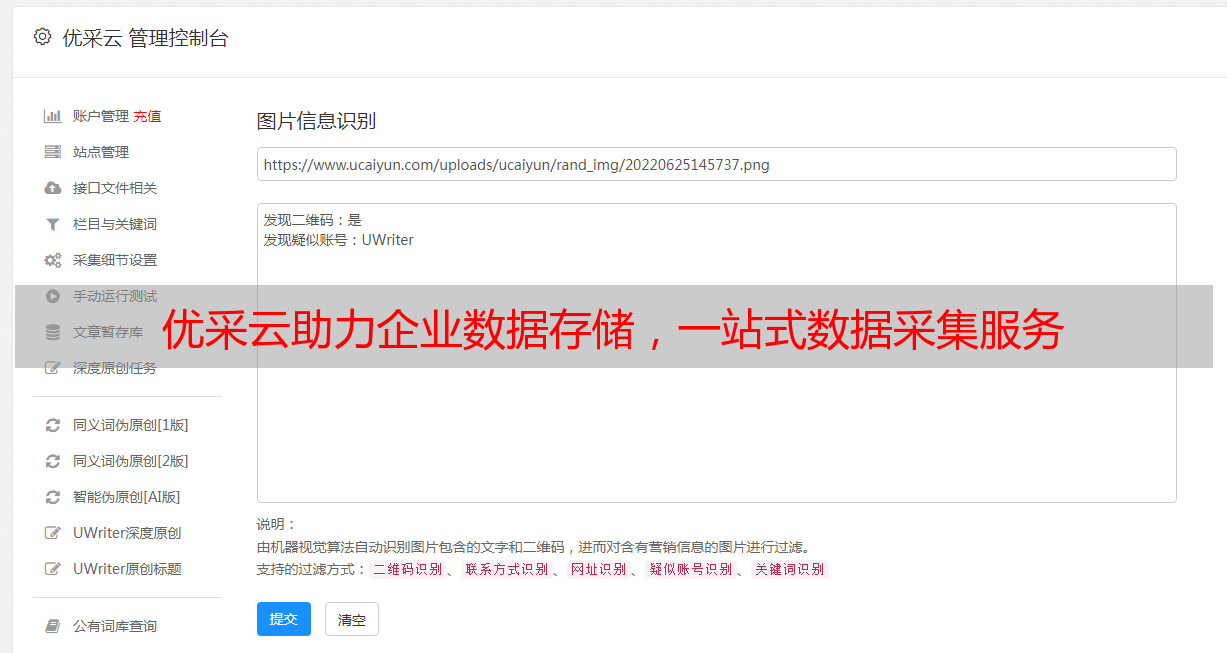Click the book icon for 公有词库查询
This screenshot has height=653, width=1227.
pyautogui.click(x=53, y=626)
